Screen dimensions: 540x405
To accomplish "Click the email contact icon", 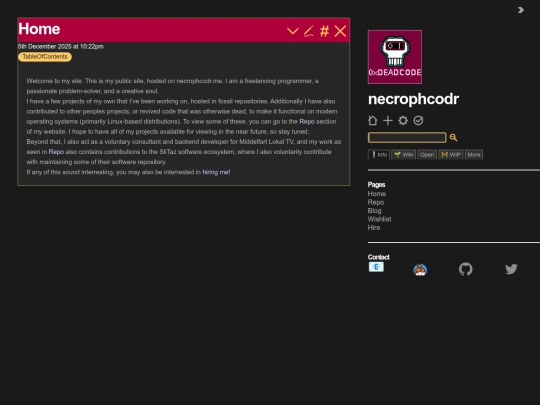I will point(376,267).
